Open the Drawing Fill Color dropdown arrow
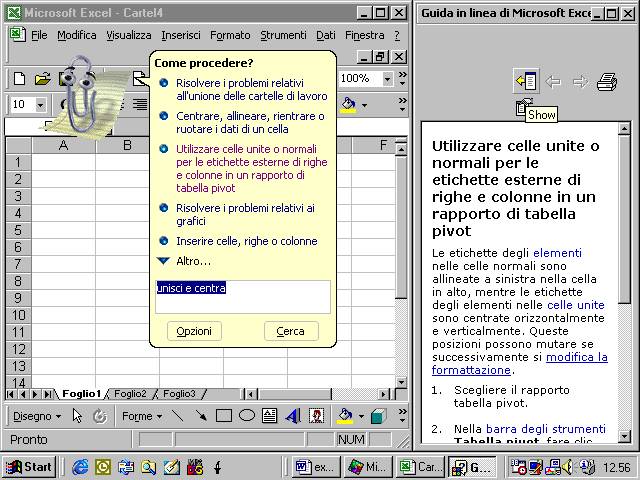The height and width of the screenshot is (480, 640). point(361,416)
